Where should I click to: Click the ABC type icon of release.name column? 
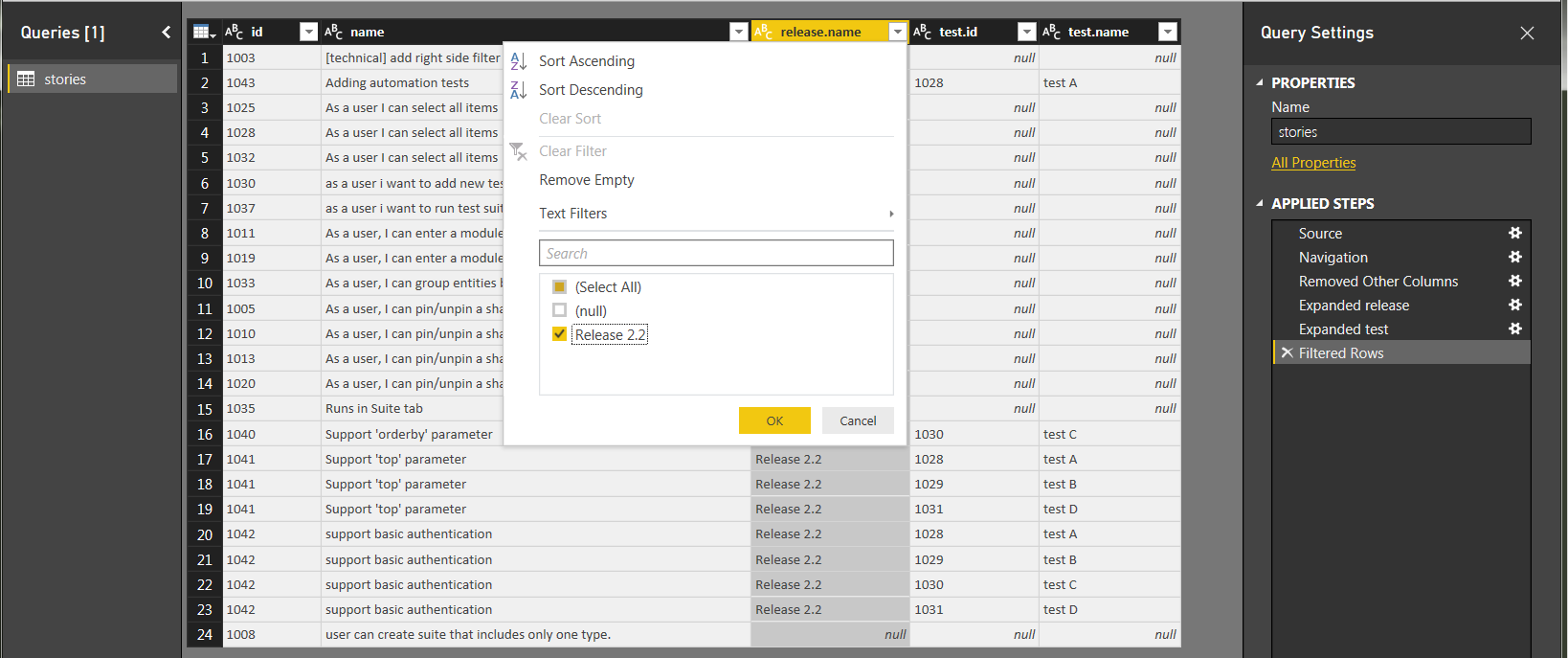[x=764, y=32]
